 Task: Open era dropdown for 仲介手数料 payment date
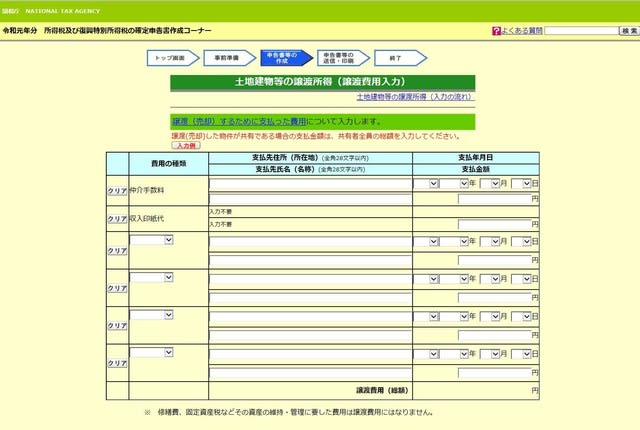[x=427, y=184]
